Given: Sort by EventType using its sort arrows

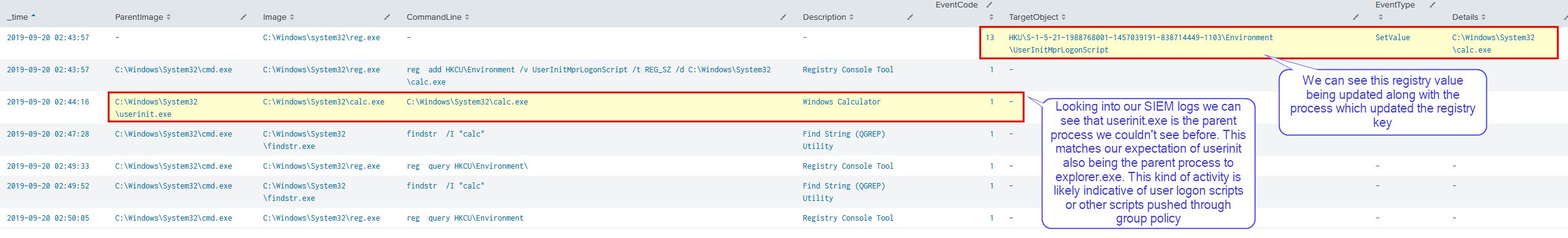Looking at the screenshot, I should [1380, 17].
